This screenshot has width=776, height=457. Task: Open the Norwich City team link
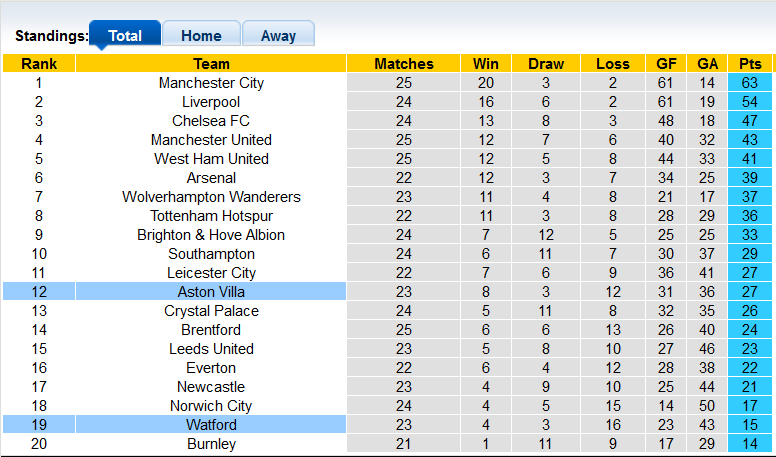[211, 406]
